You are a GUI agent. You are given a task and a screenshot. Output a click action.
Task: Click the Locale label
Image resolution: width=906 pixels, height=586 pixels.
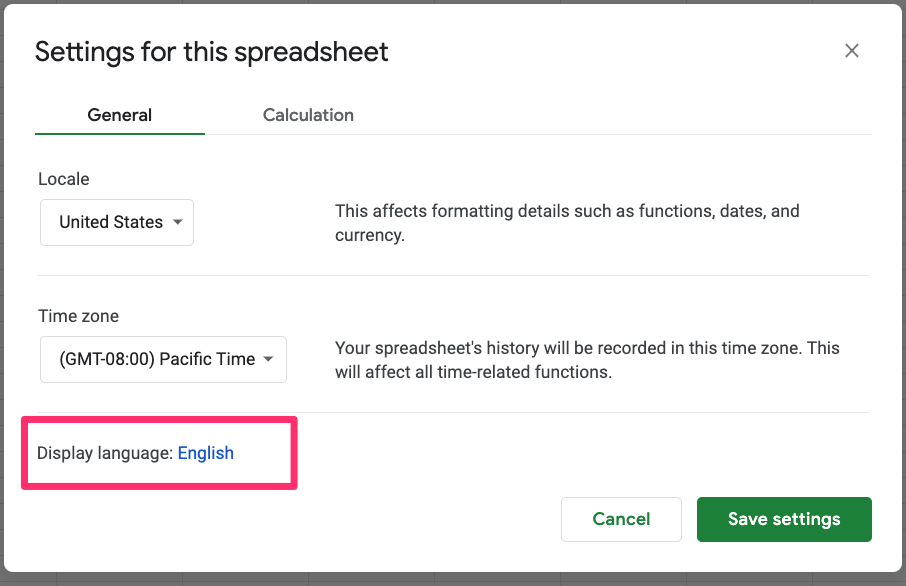[64, 179]
